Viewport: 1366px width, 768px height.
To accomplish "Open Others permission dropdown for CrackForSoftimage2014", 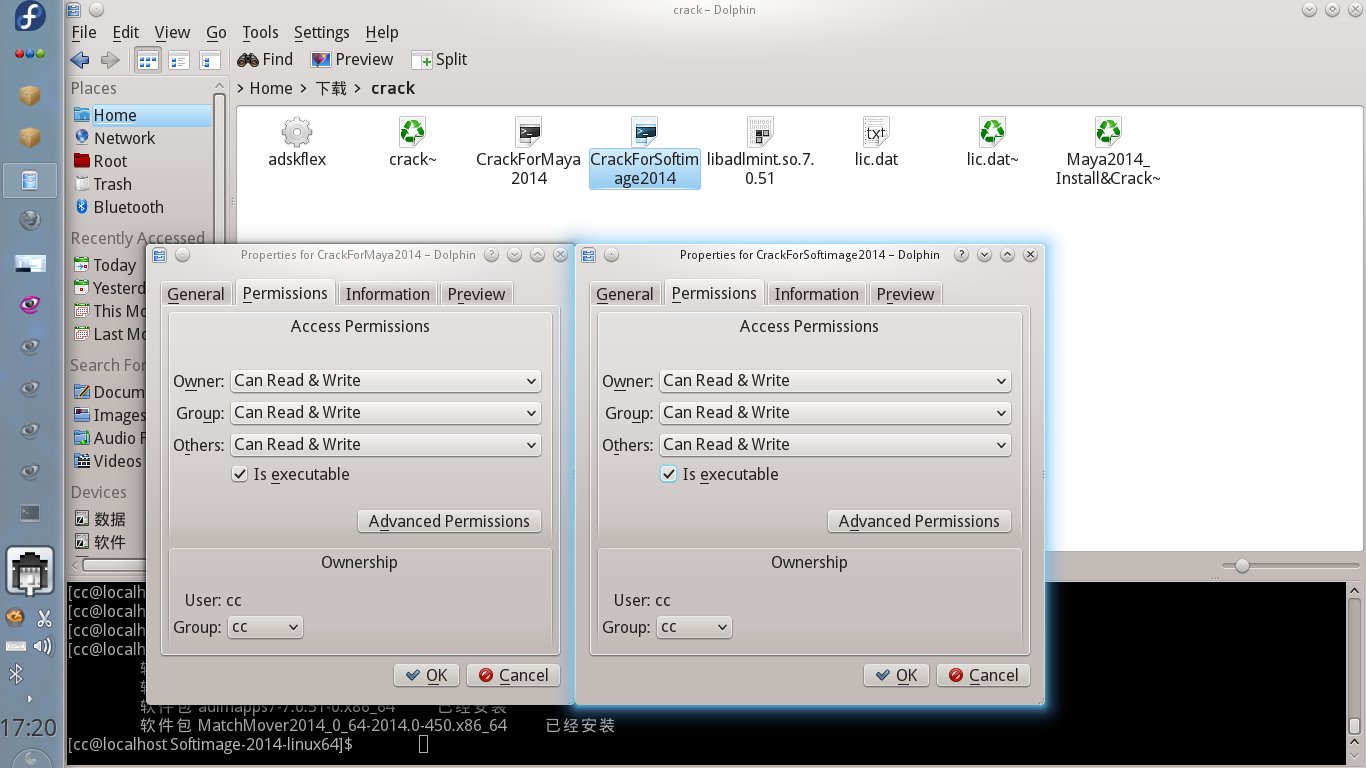I will pyautogui.click(x=835, y=445).
